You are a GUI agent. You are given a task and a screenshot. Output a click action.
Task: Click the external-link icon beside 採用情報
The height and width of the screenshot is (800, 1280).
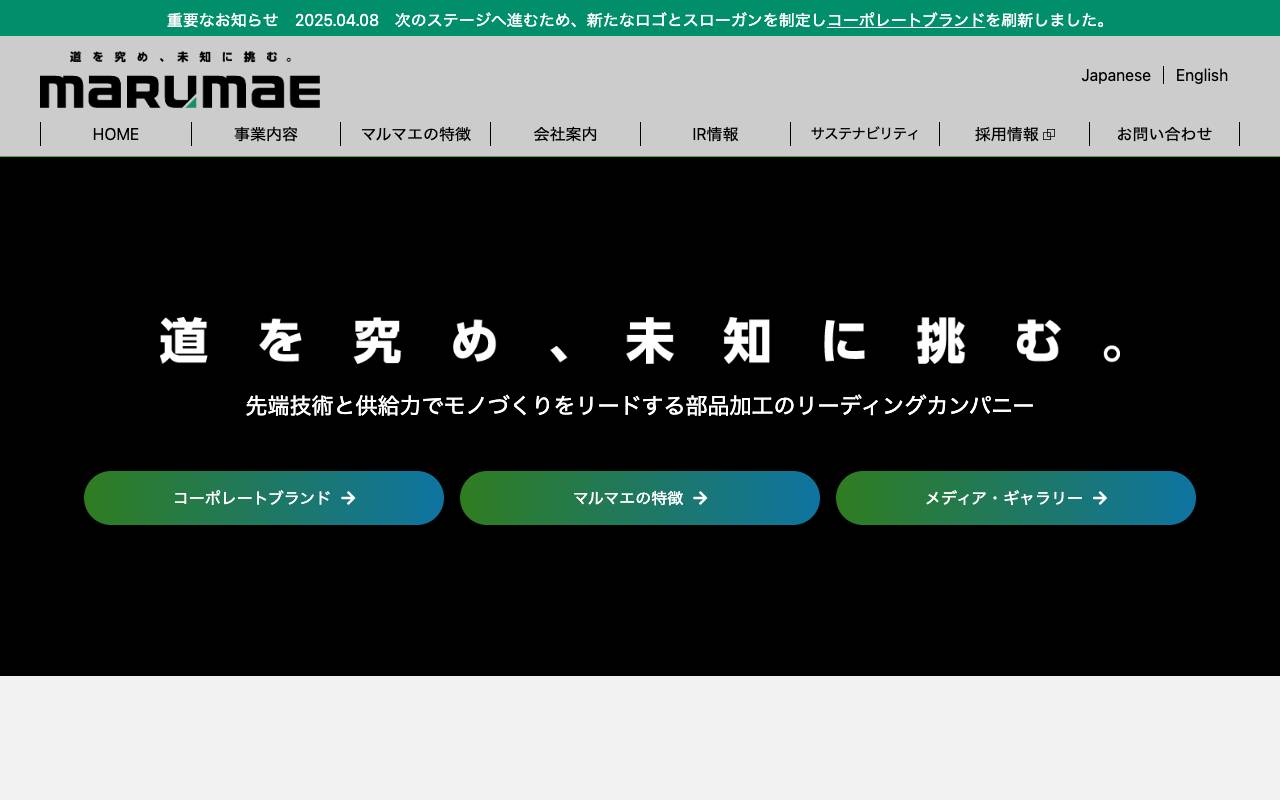click(x=1049, y=134)
